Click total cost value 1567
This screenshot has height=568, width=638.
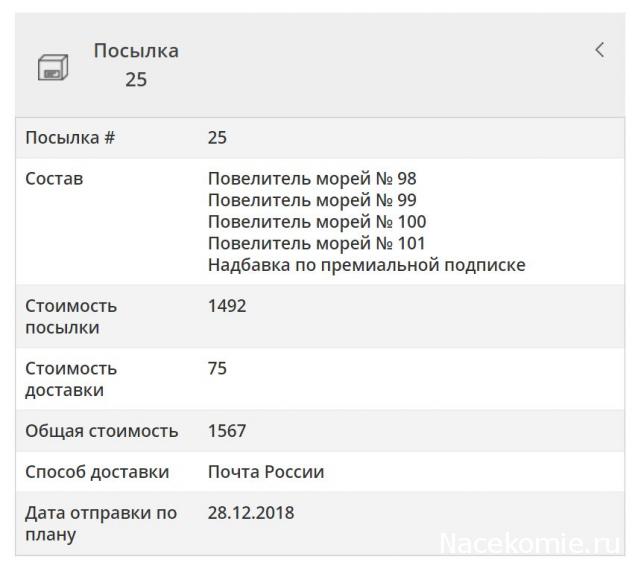[x=227, y=431]
